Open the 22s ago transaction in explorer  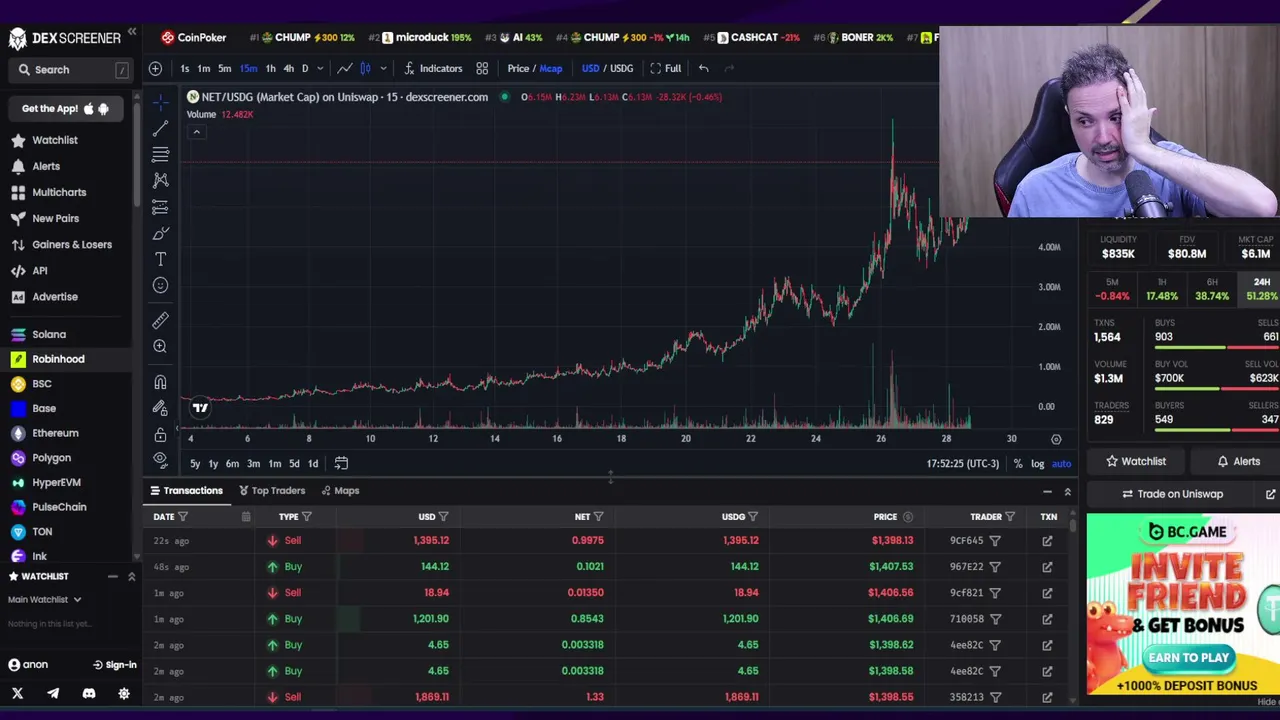tap(1047, 541)
